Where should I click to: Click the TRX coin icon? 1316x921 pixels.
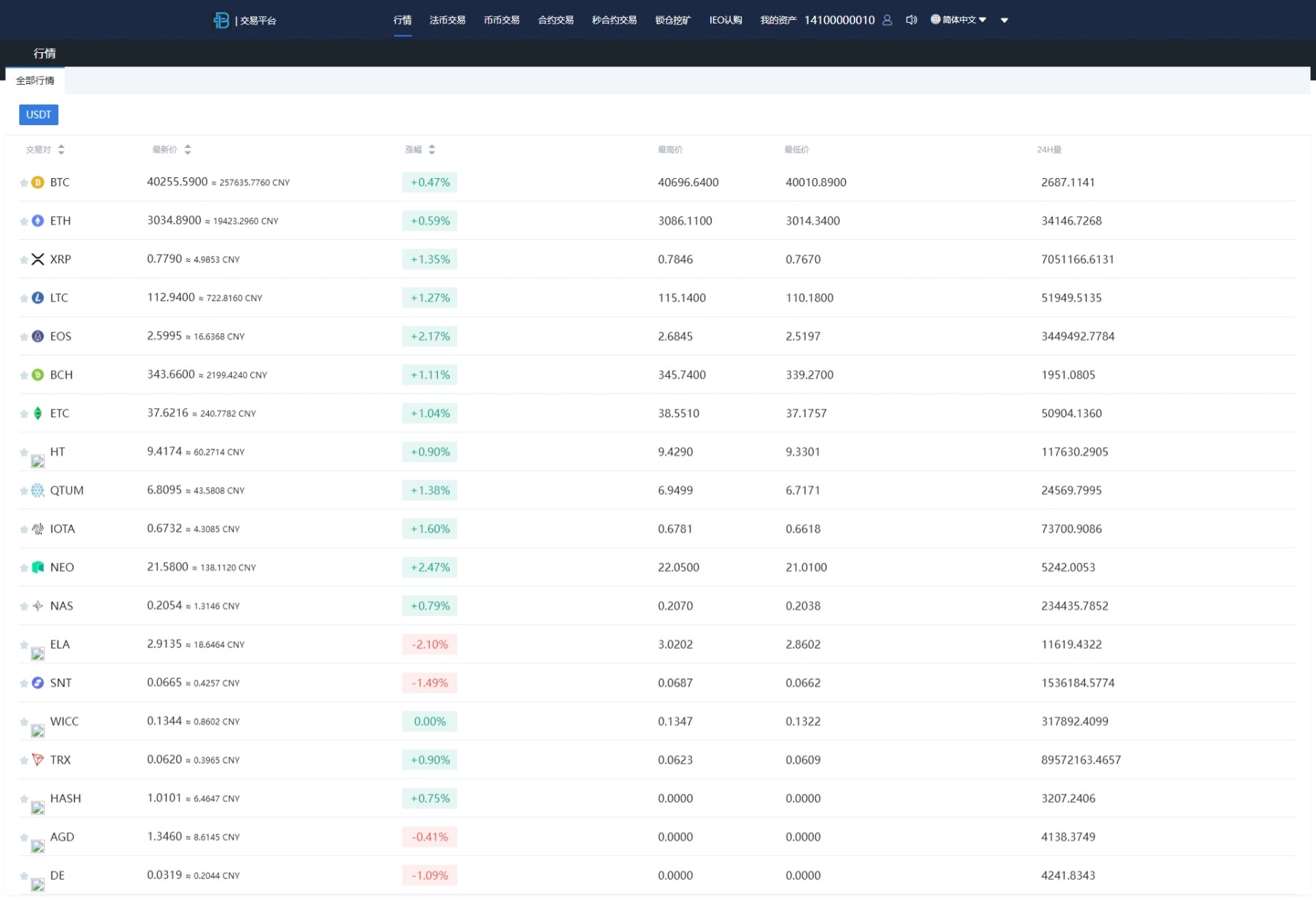pos(38,760)
